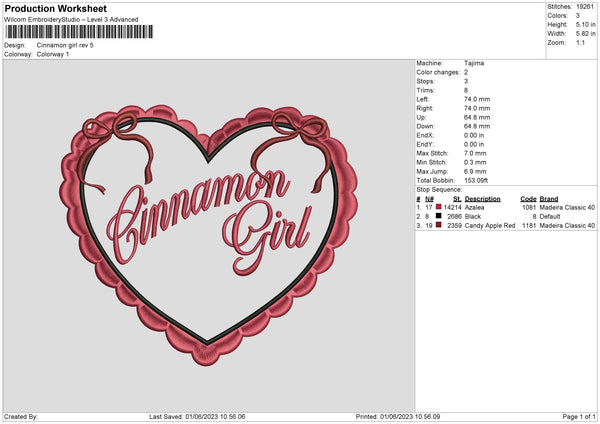Click the 'Created By:' footer label
This screenshot has height=424, width=600.
tap(21, 417)
